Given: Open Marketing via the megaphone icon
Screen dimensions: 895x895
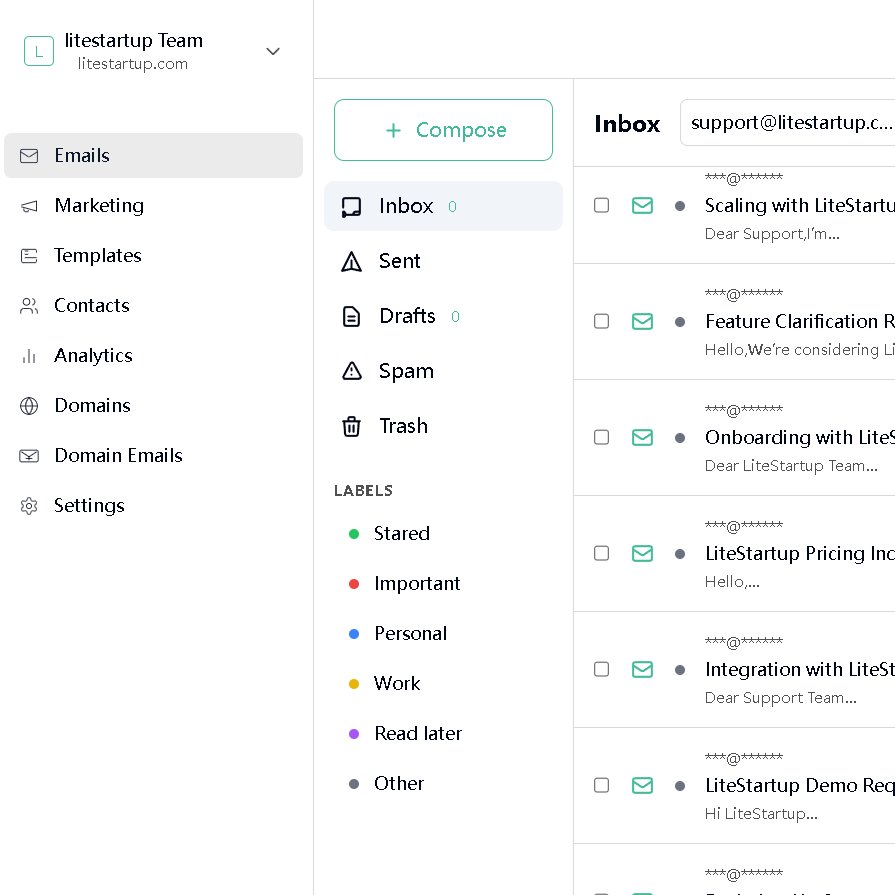Looking at the screenshot, I should pyautogui.click(x=28, y=205).
